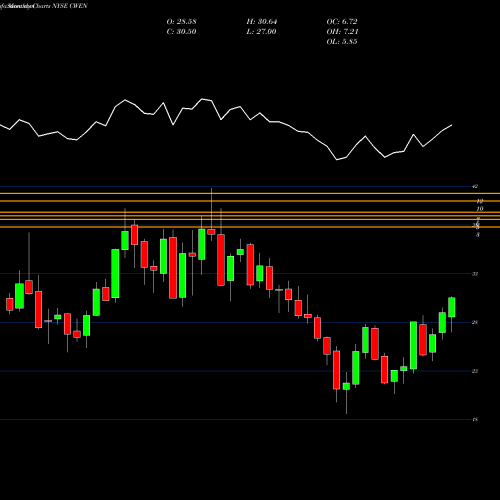Image resolution: width=500 pixels, height=500 pixels.
Task: Click the 28 price axis label
Action: point(475,322)
